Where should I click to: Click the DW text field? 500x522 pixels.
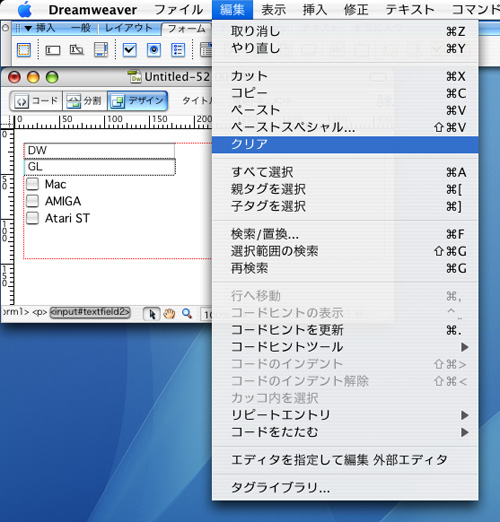tap(99, 150)
